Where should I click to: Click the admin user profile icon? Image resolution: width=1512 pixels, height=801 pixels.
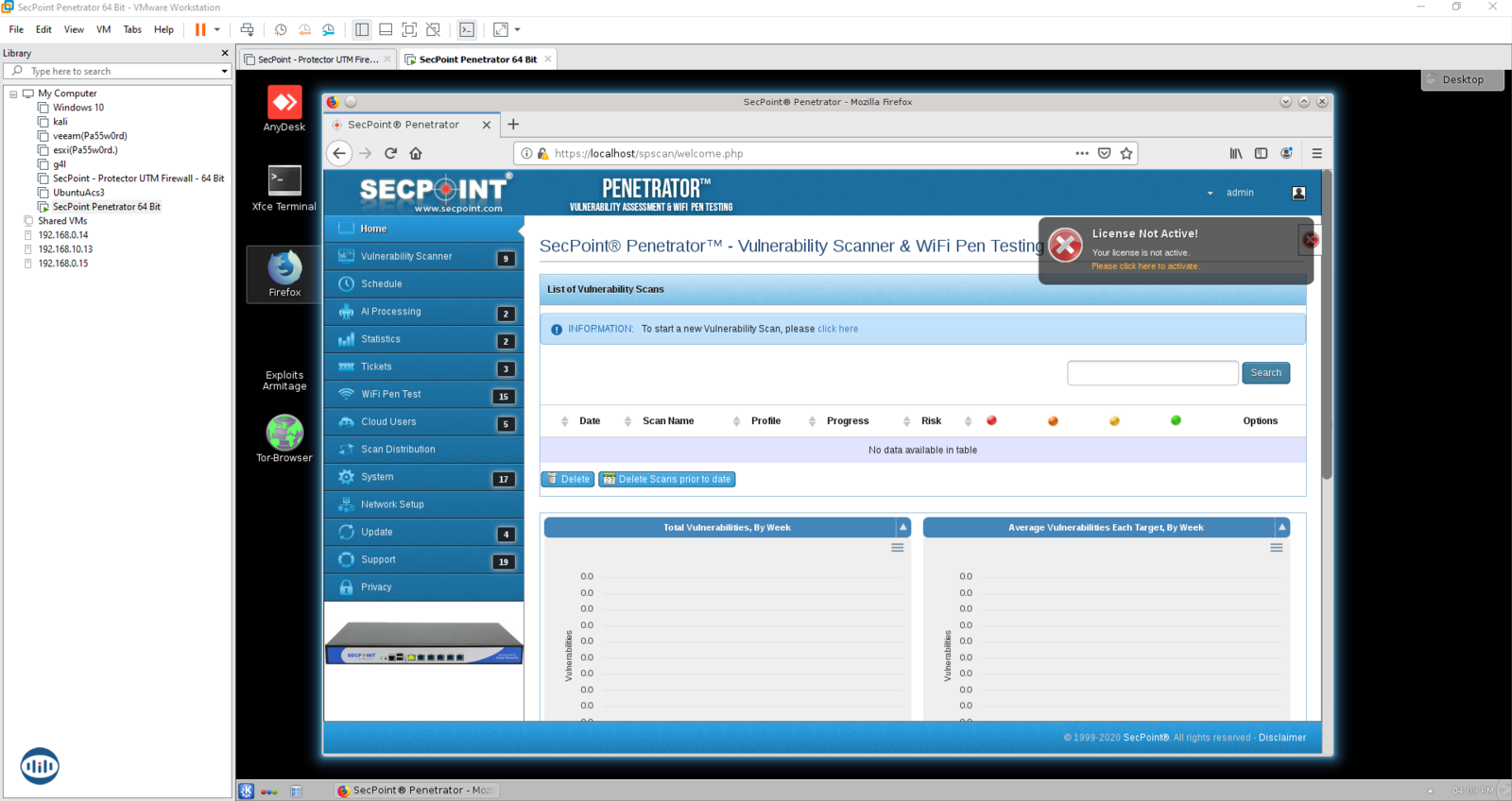(1298, 193)
